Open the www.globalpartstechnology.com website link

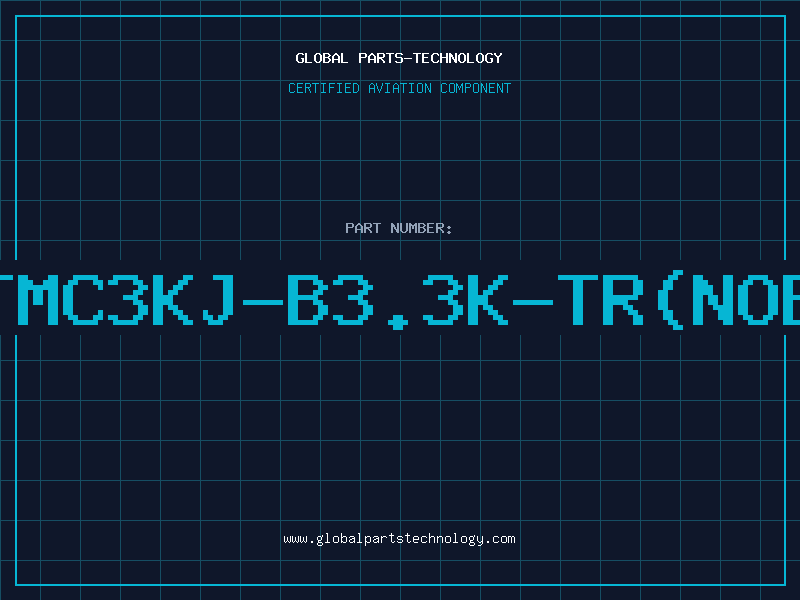coord(399,539)
